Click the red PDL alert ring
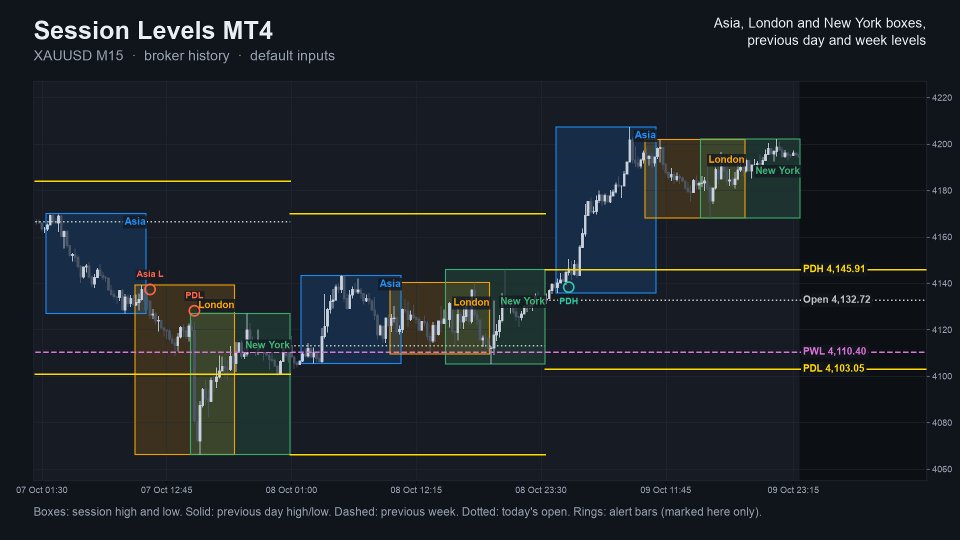The width and height of the screenshot is (960, 540). pos(194,311)
